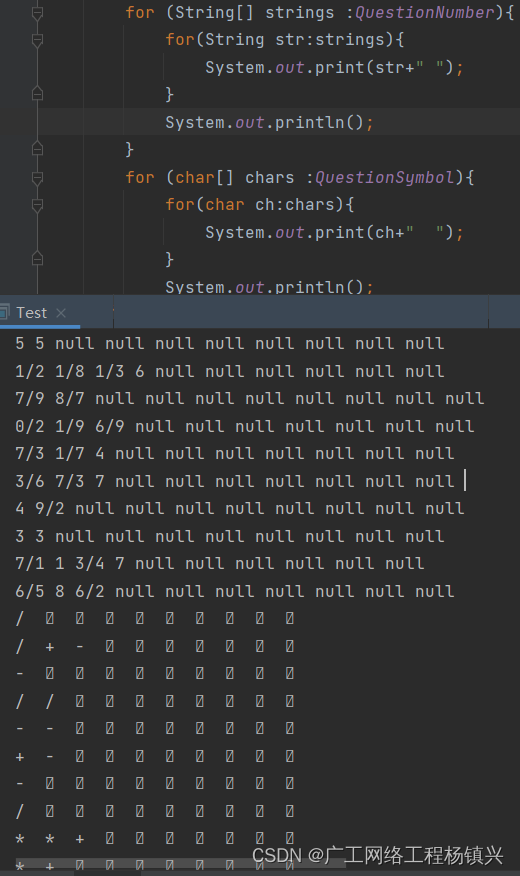The image size is (520, 876).
Task: Click the run window icon left of Test
Action: click(x=4, y=312)
